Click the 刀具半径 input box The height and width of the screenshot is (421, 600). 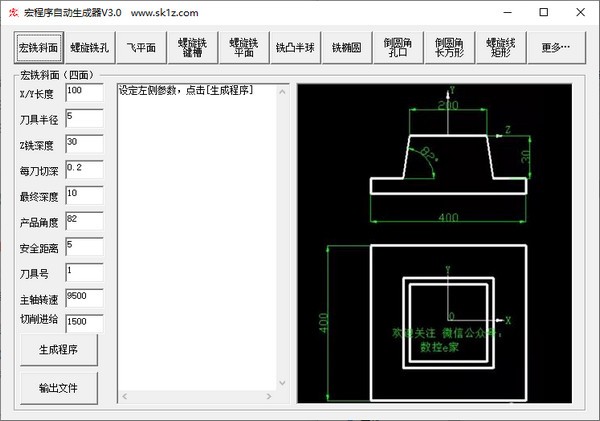click(x=84, y=118)
